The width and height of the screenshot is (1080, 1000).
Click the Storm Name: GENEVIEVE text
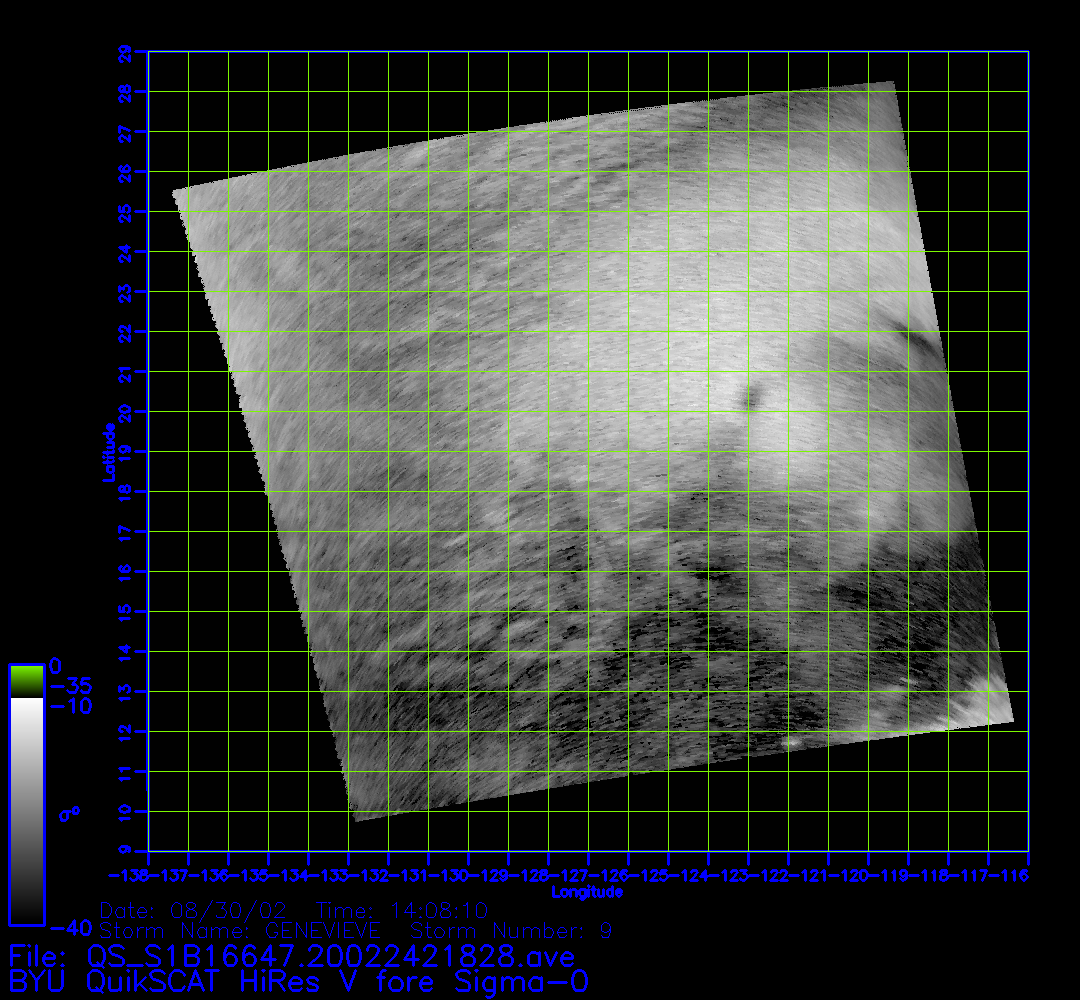(x=239, y=931)
